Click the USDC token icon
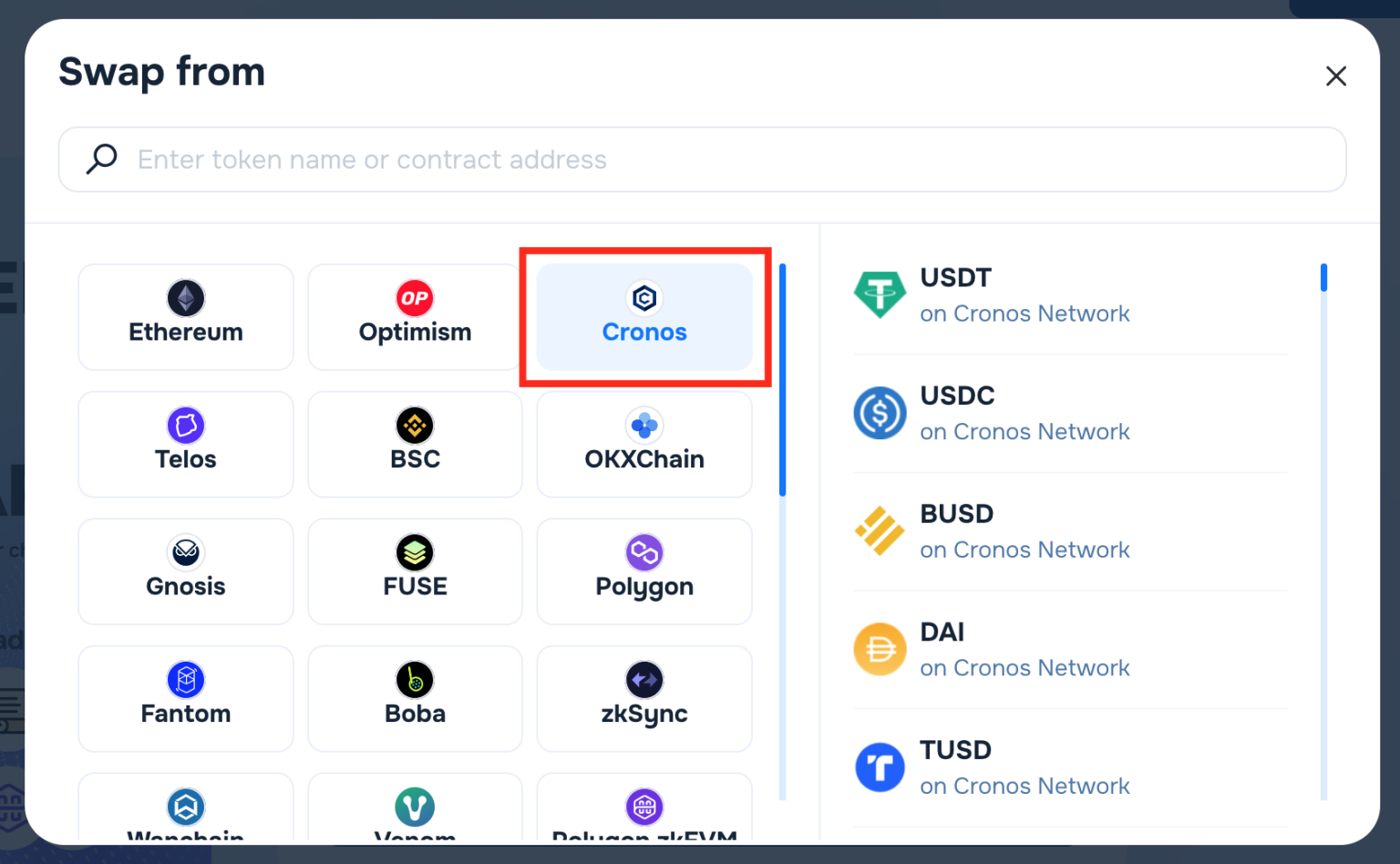 880,412
